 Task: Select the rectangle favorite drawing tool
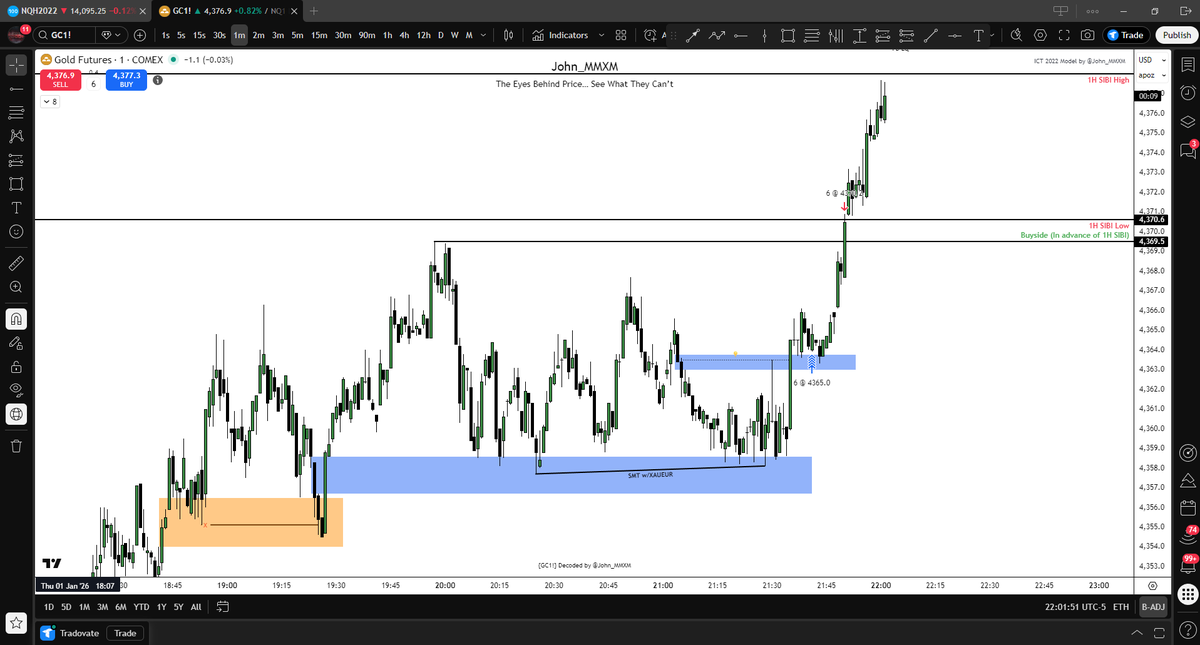tap(787, 35)
